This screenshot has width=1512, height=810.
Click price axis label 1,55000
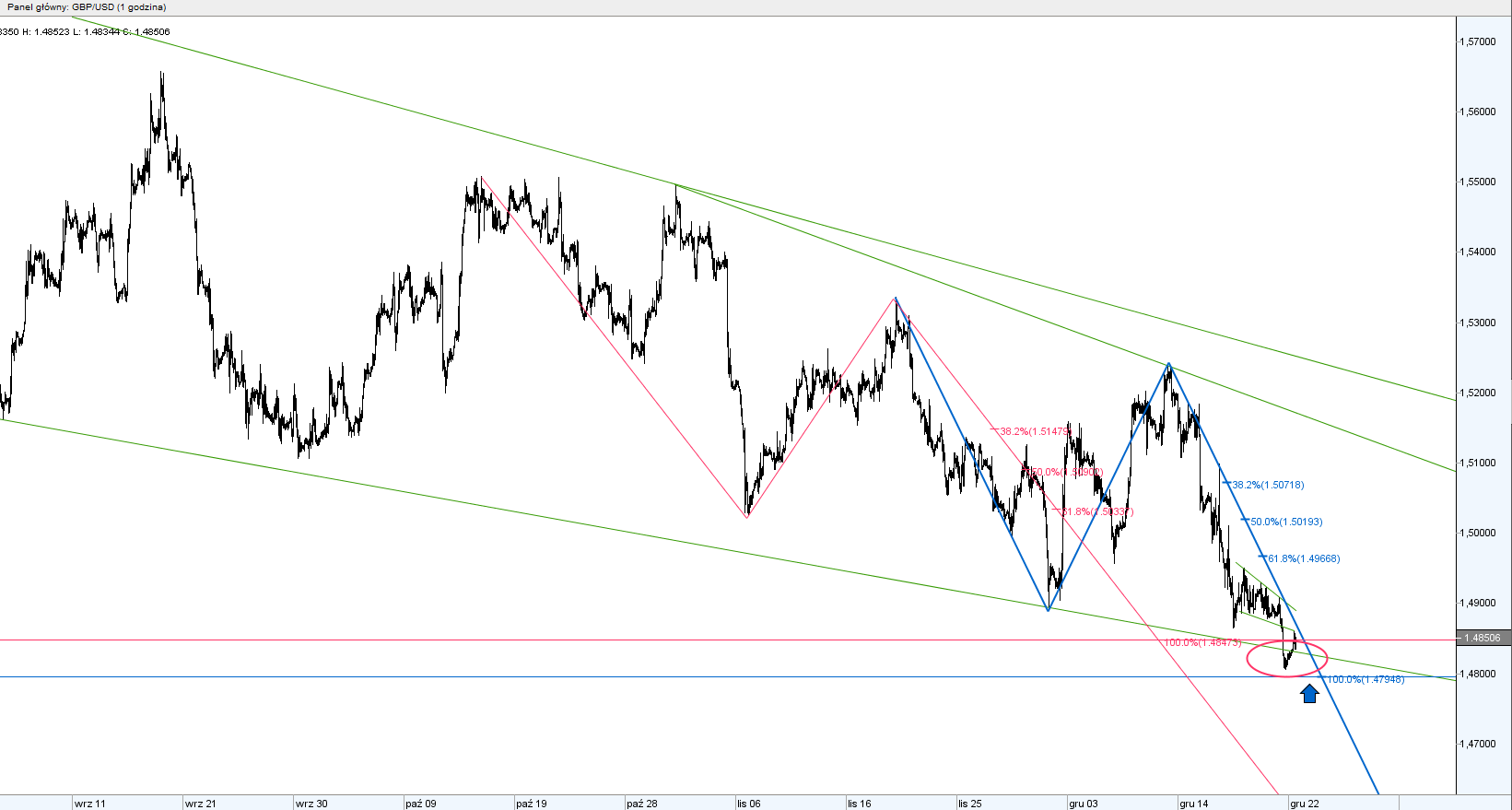(1478, 182)
